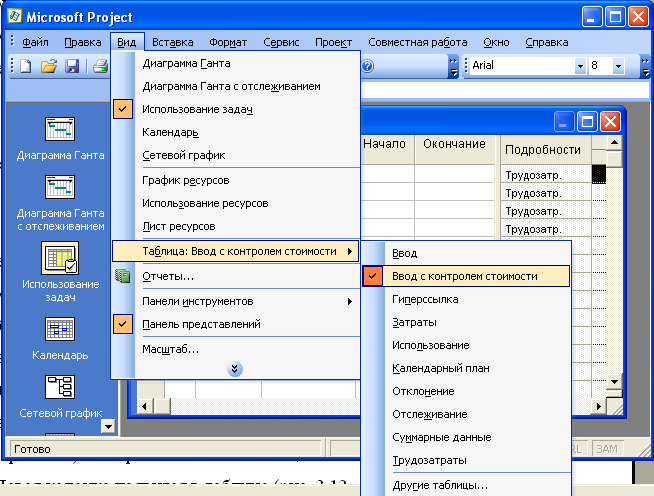Open the Совместная работа menu

click(418, 43)
